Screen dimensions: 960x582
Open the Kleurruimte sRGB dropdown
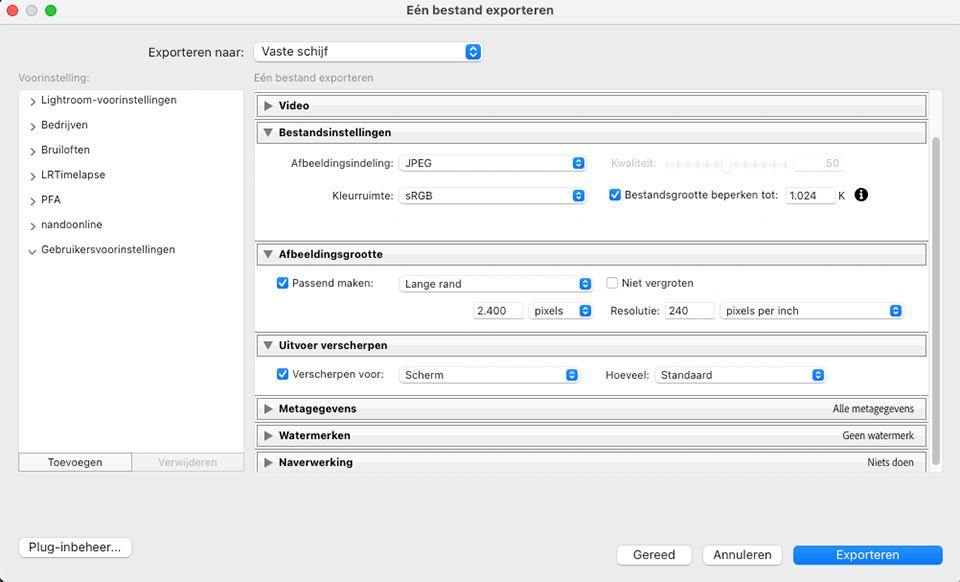click(492, 196)
